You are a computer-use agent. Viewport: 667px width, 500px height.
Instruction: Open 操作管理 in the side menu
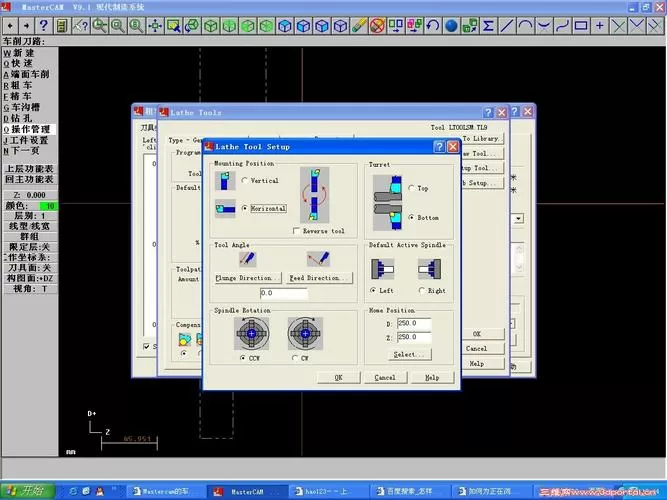[29, 129]
